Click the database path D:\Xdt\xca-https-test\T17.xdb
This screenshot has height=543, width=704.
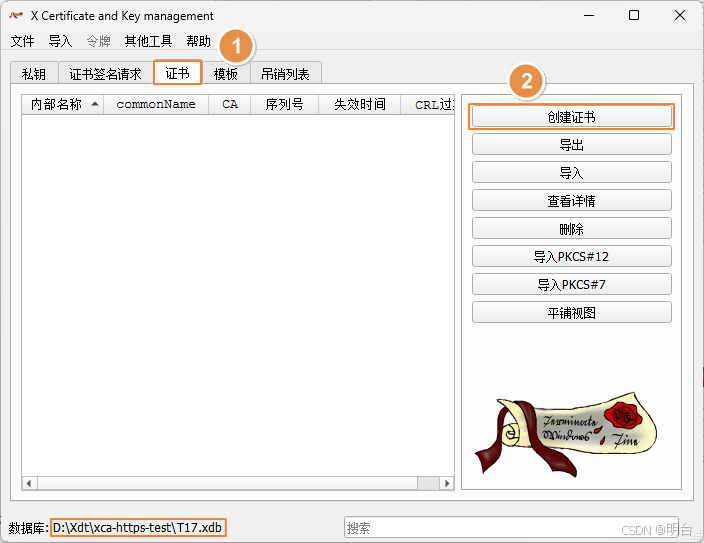pyautogui.click(x=138, y=527)
